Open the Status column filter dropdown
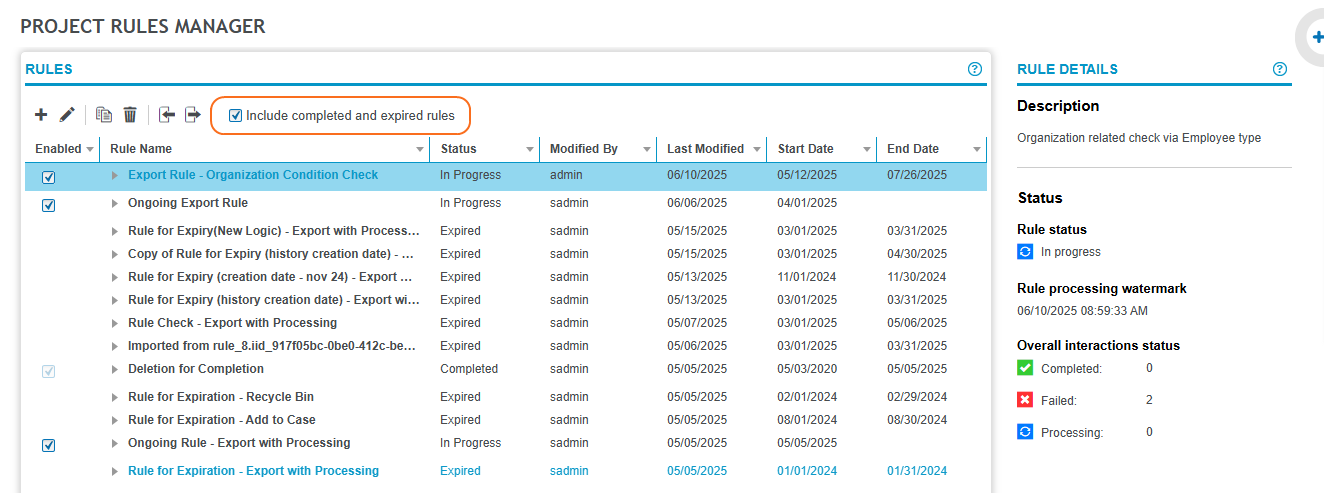Screen dimensions: 1324x493 tap(529, 149)
